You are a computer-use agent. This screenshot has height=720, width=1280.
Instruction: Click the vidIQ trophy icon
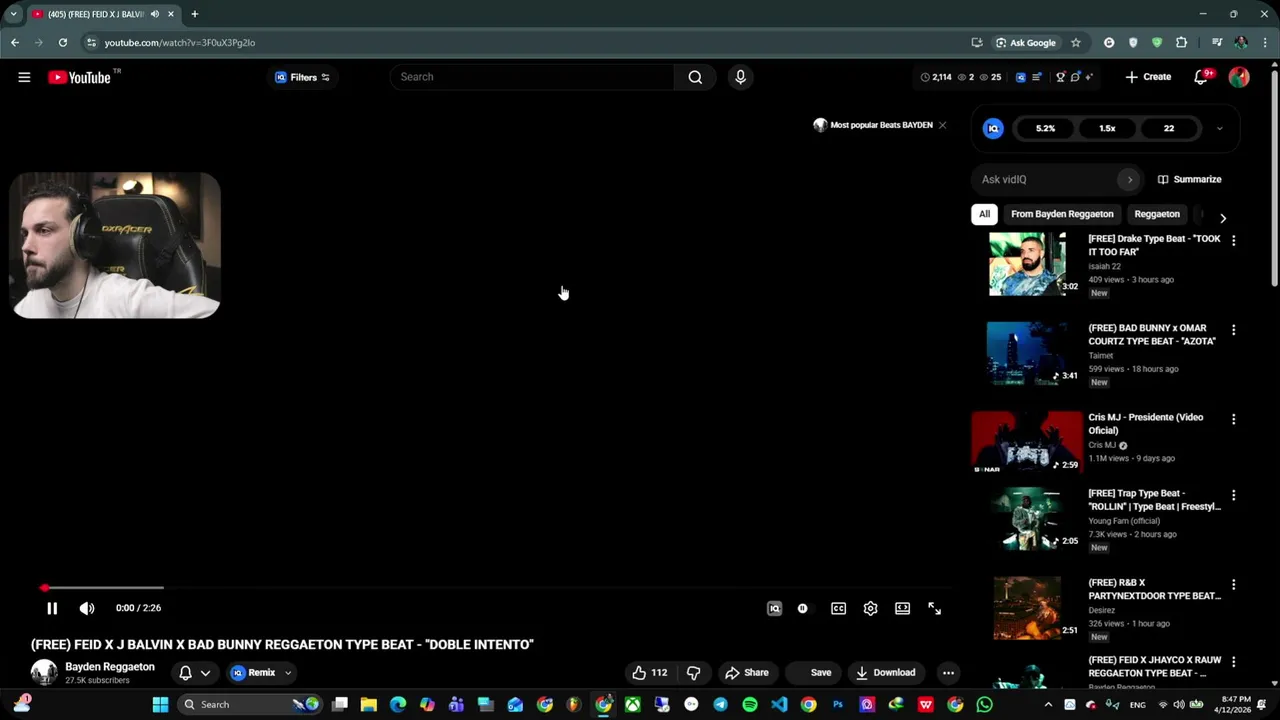(x=1061, y=77)
